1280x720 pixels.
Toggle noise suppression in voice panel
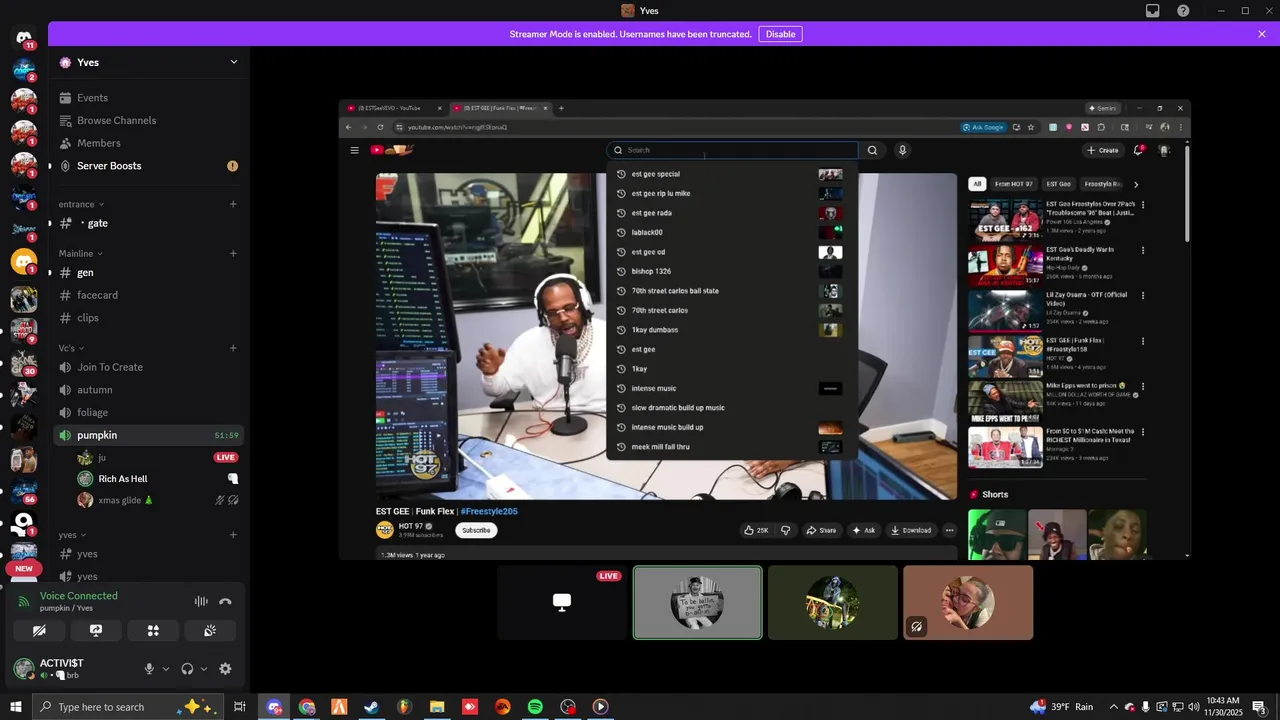201,601
